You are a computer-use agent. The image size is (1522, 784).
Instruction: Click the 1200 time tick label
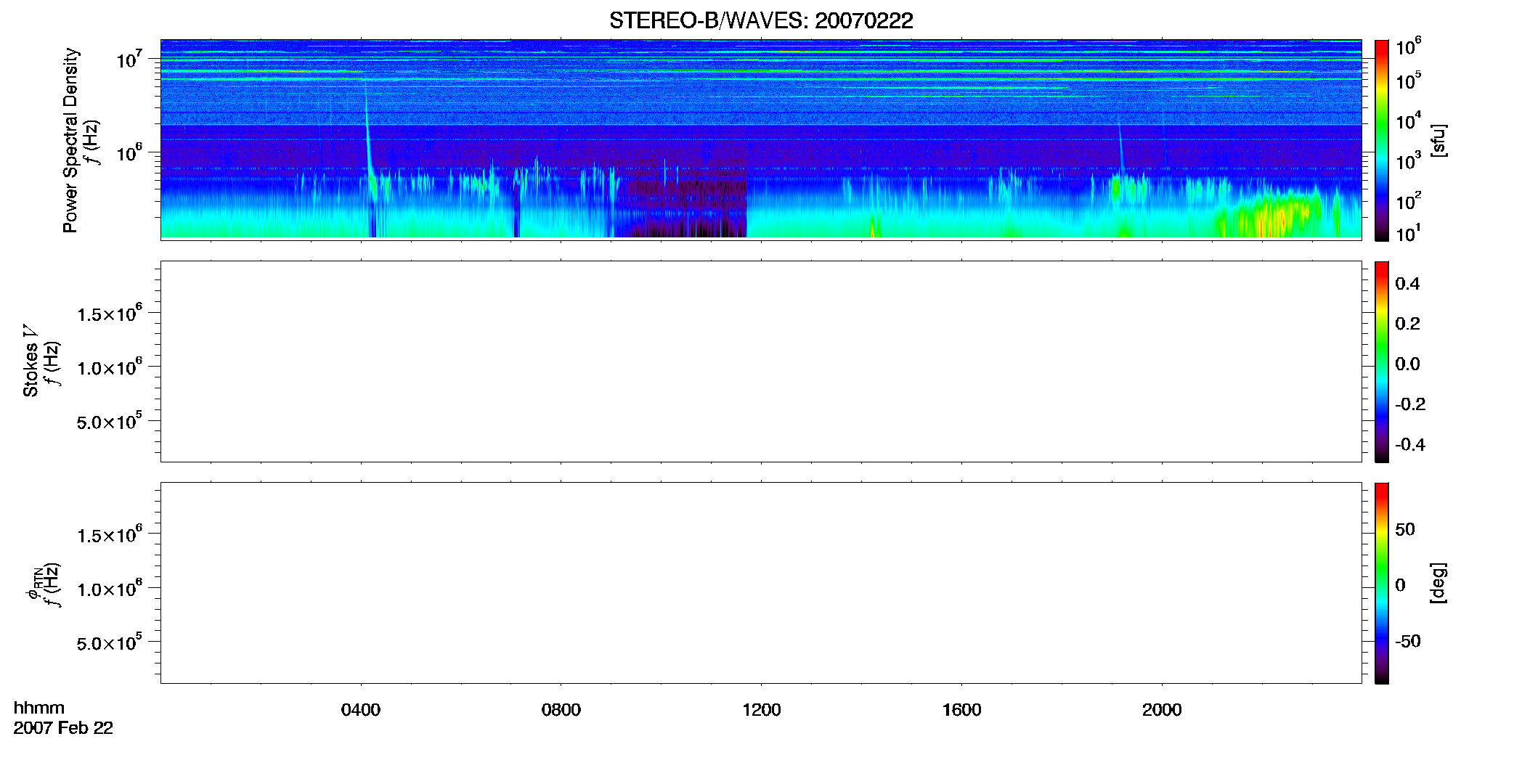(762, 710)
